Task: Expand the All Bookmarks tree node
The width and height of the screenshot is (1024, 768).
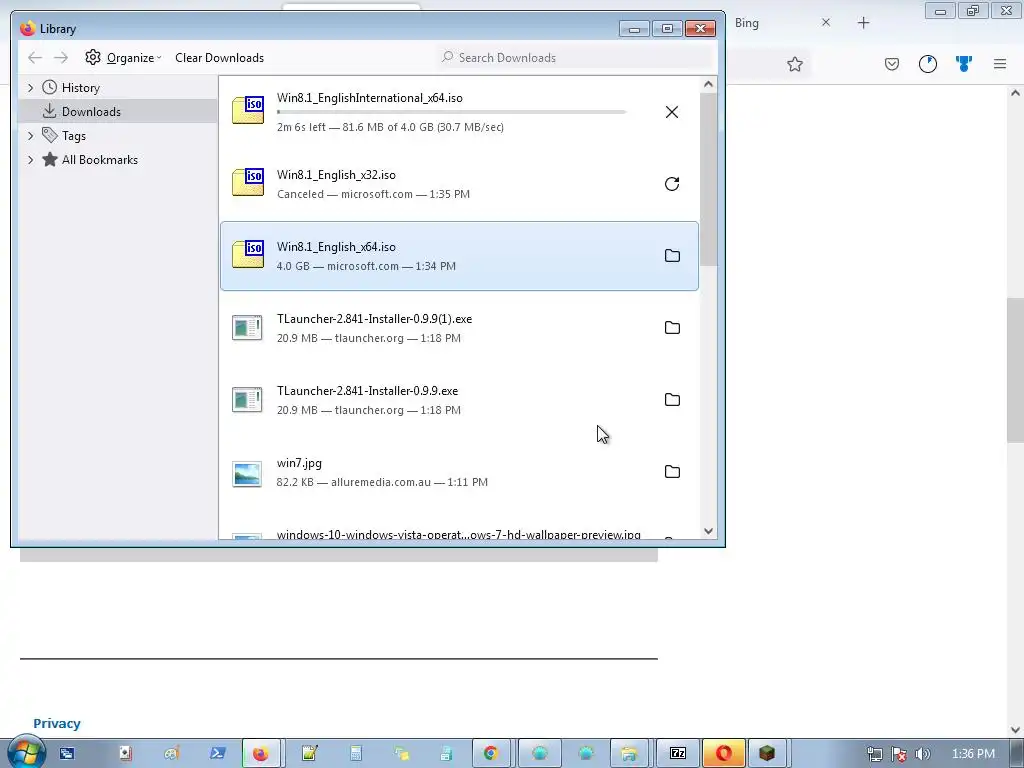Action: coord(30,160)
